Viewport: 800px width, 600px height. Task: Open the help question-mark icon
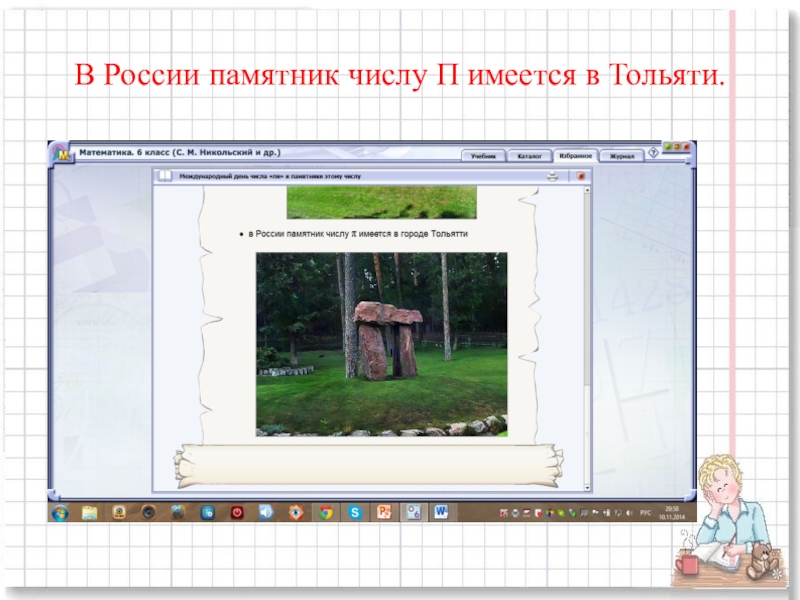[653, 153]
